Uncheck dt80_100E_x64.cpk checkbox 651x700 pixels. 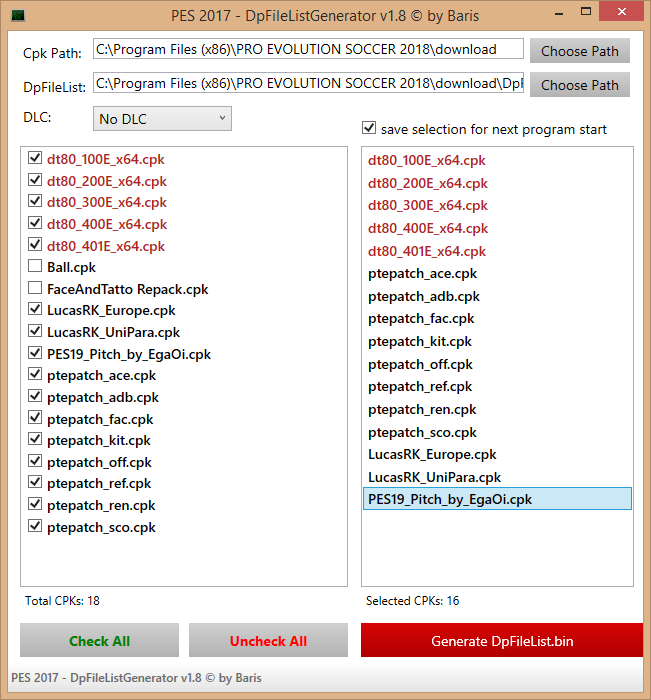[35, 158]
